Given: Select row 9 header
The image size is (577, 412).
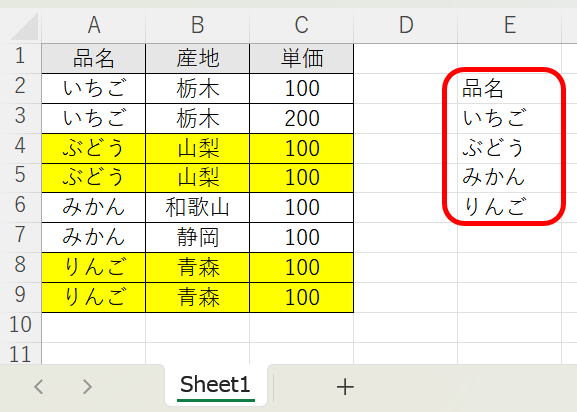Looking at the screenshot, I should coord(21,297).
